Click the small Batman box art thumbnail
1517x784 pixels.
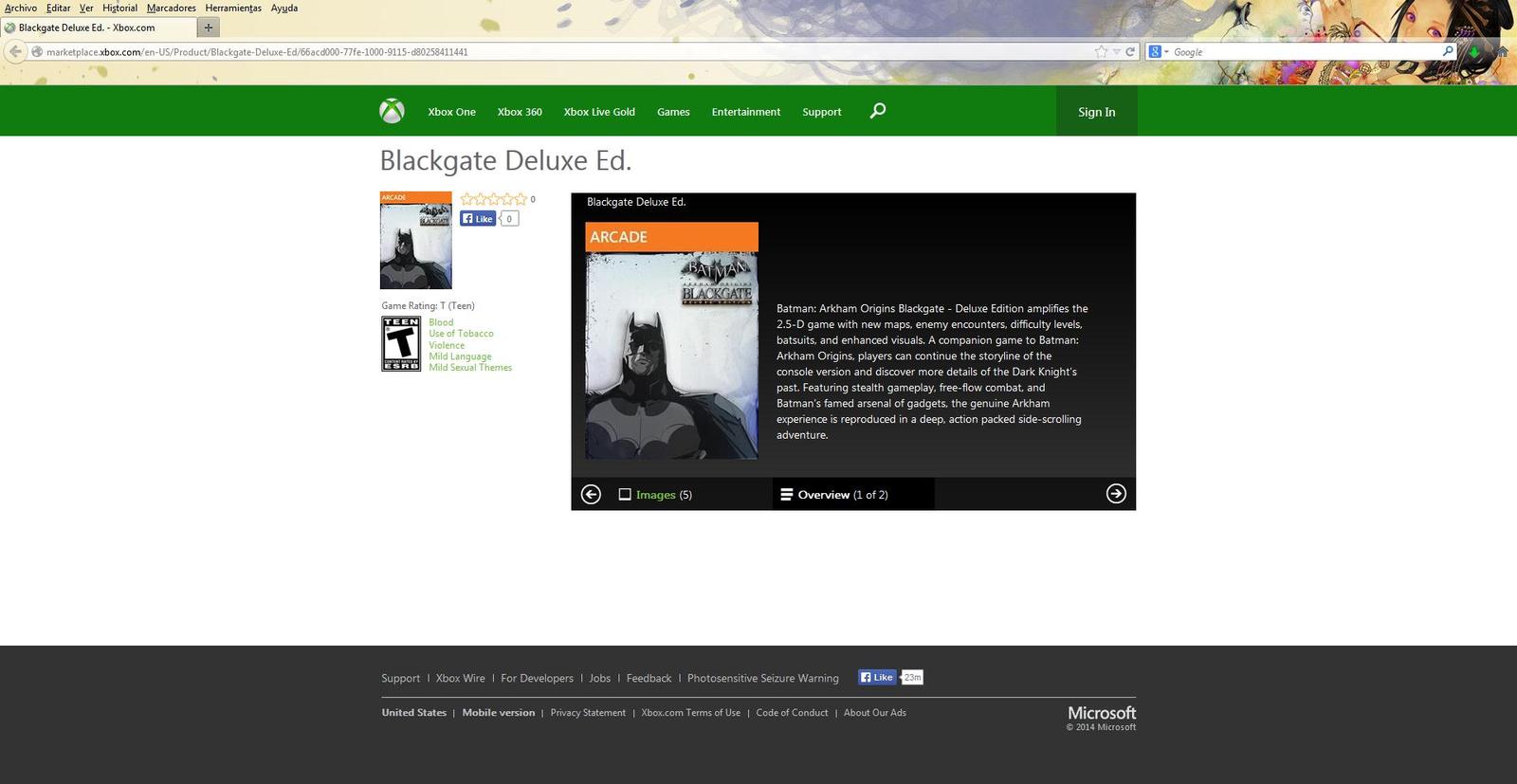coord(415,241)
